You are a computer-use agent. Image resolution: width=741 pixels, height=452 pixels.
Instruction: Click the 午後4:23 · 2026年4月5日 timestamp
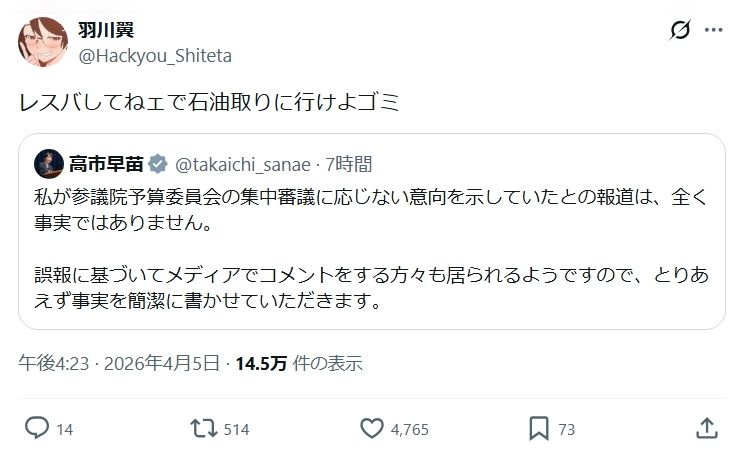point(118,363)
